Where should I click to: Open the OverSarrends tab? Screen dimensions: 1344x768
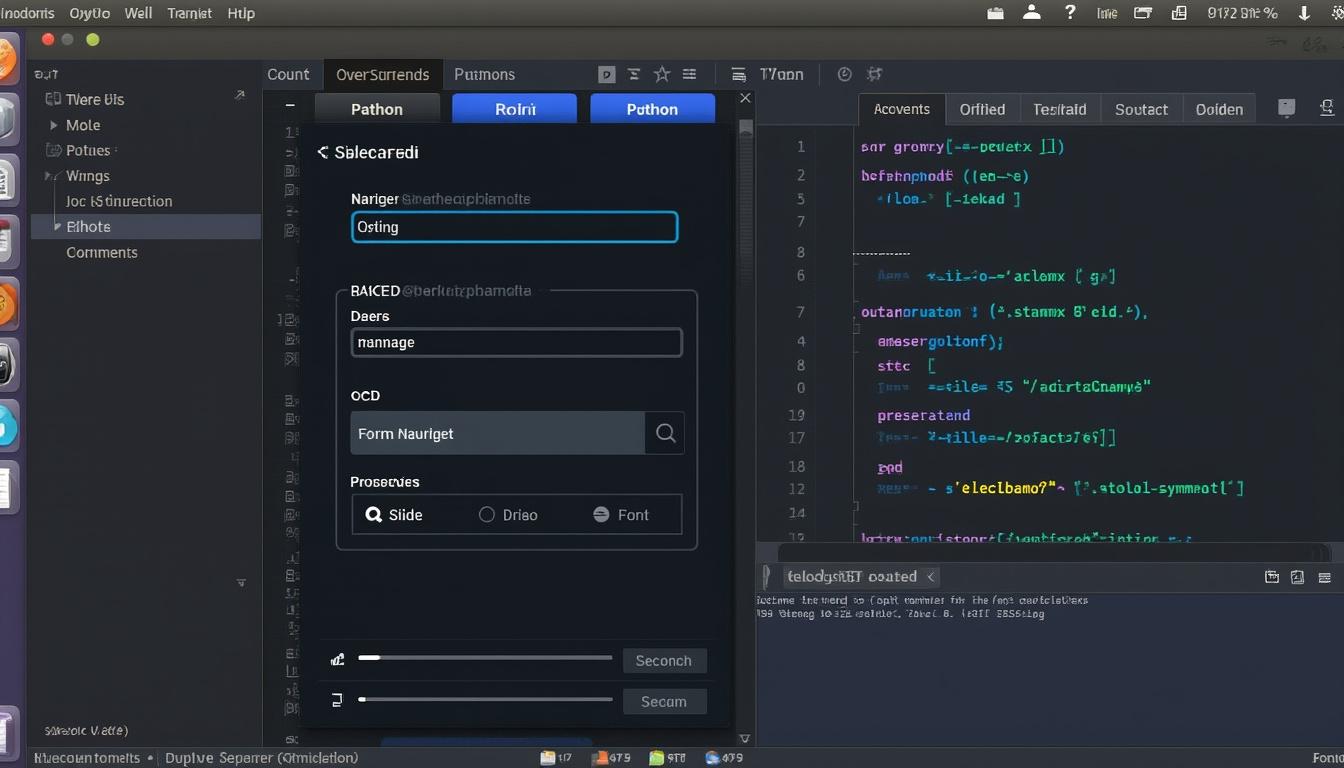[x=382, y=73]
